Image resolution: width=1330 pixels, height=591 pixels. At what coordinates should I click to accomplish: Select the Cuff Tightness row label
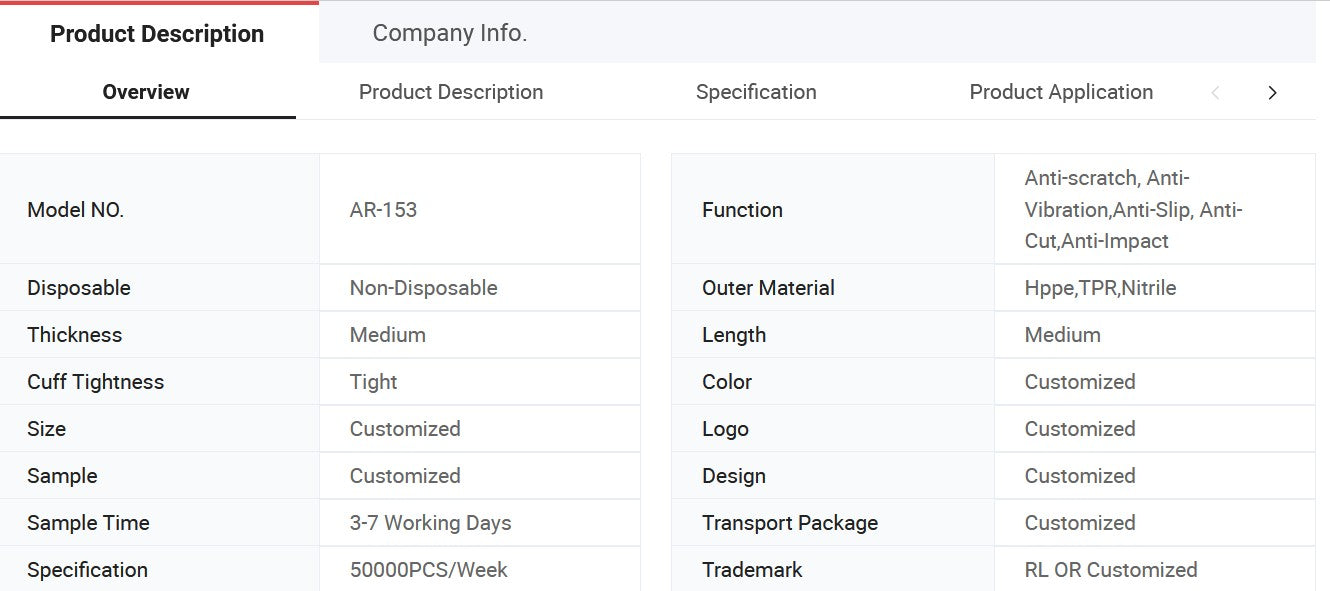(x=95, y=382)
